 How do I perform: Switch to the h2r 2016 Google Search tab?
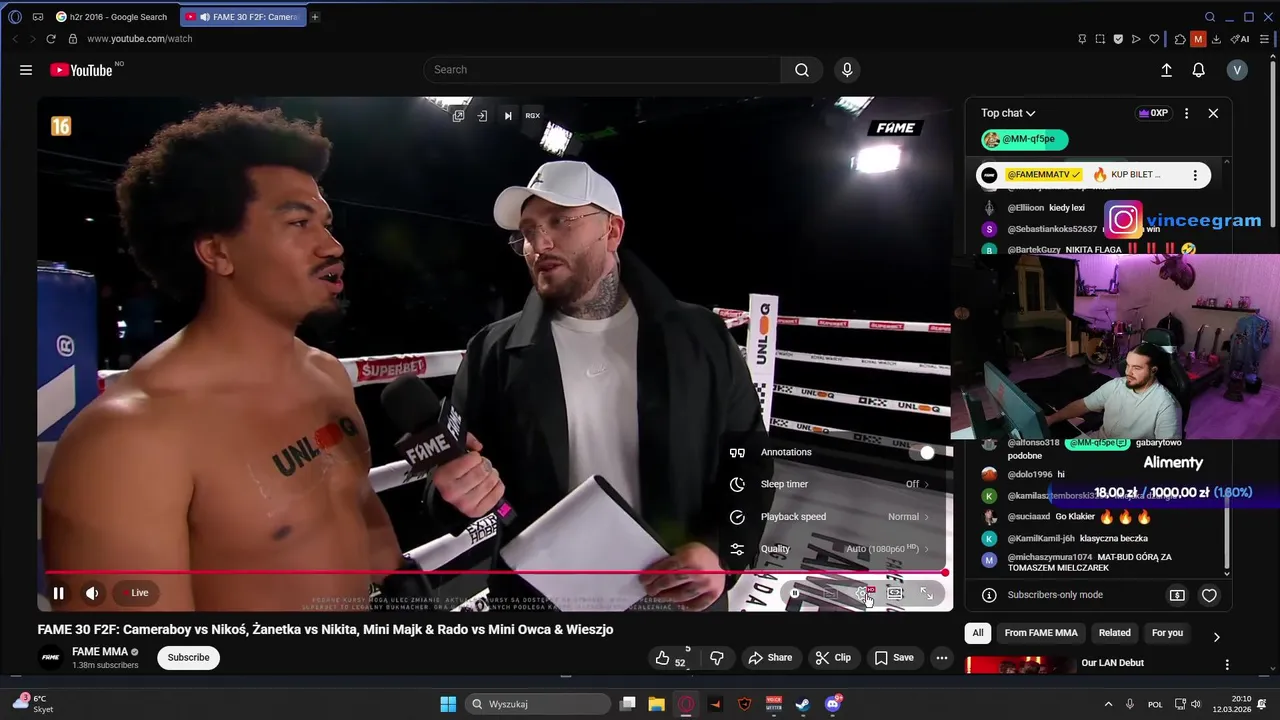[x=113, y=17]
